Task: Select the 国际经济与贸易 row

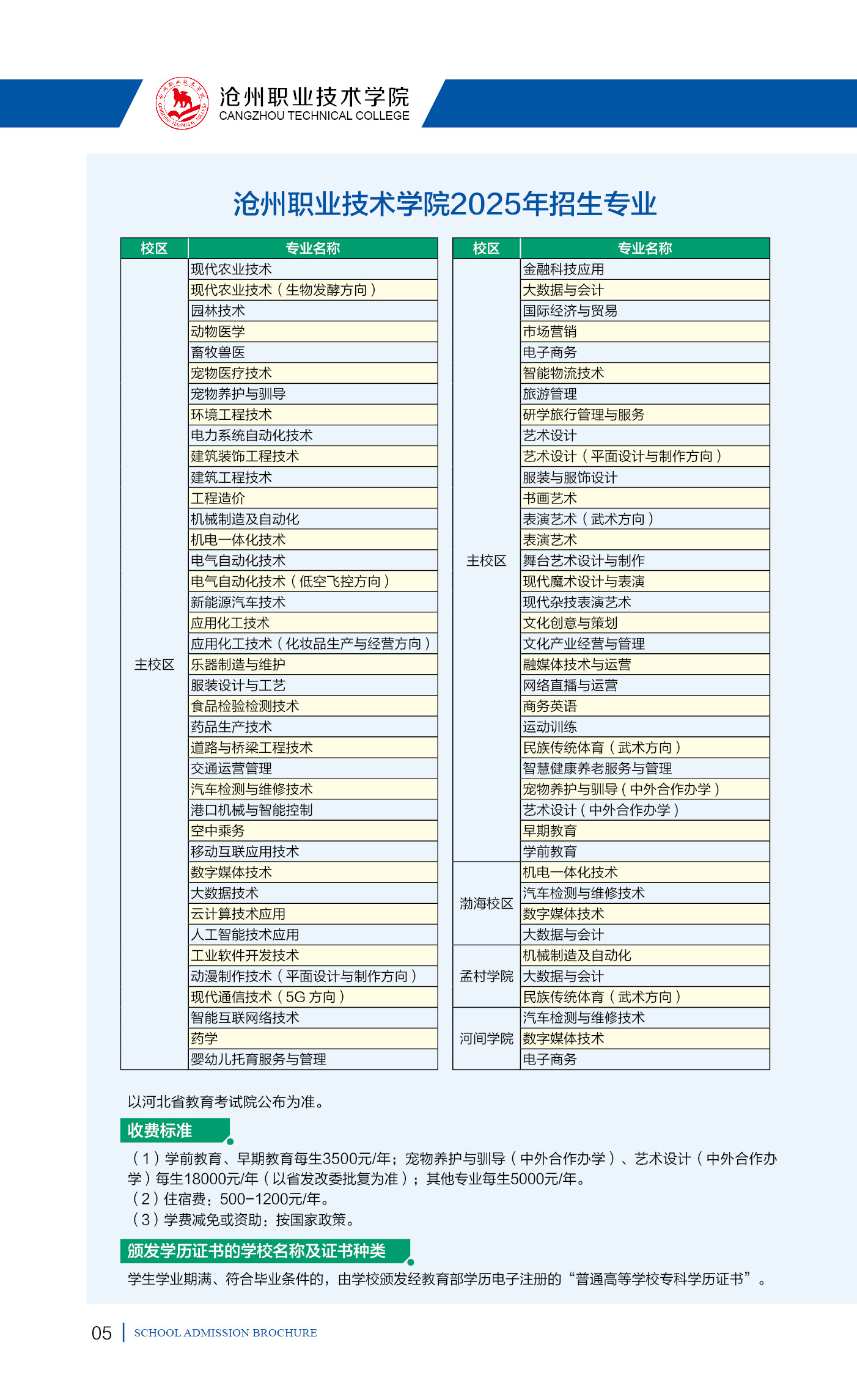Action: pos(645,310)
